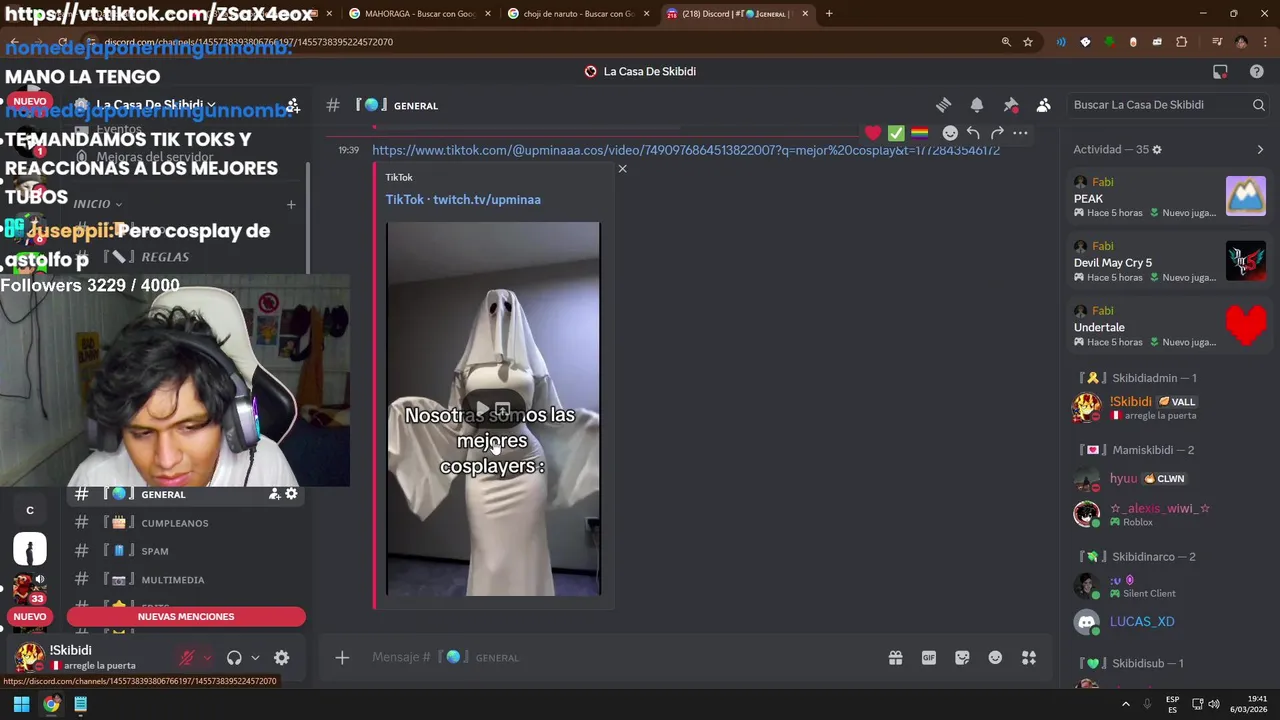
Task: React with the red heart emoji
Action: [873, 133]
